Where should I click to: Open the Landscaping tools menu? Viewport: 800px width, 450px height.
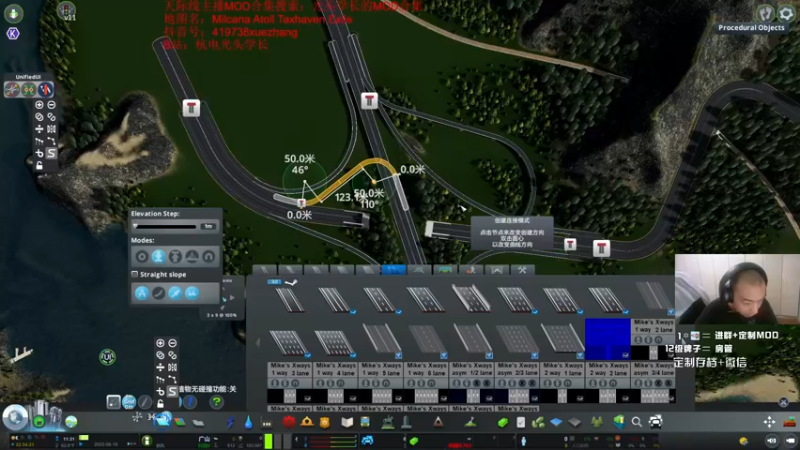pos(470,422)
